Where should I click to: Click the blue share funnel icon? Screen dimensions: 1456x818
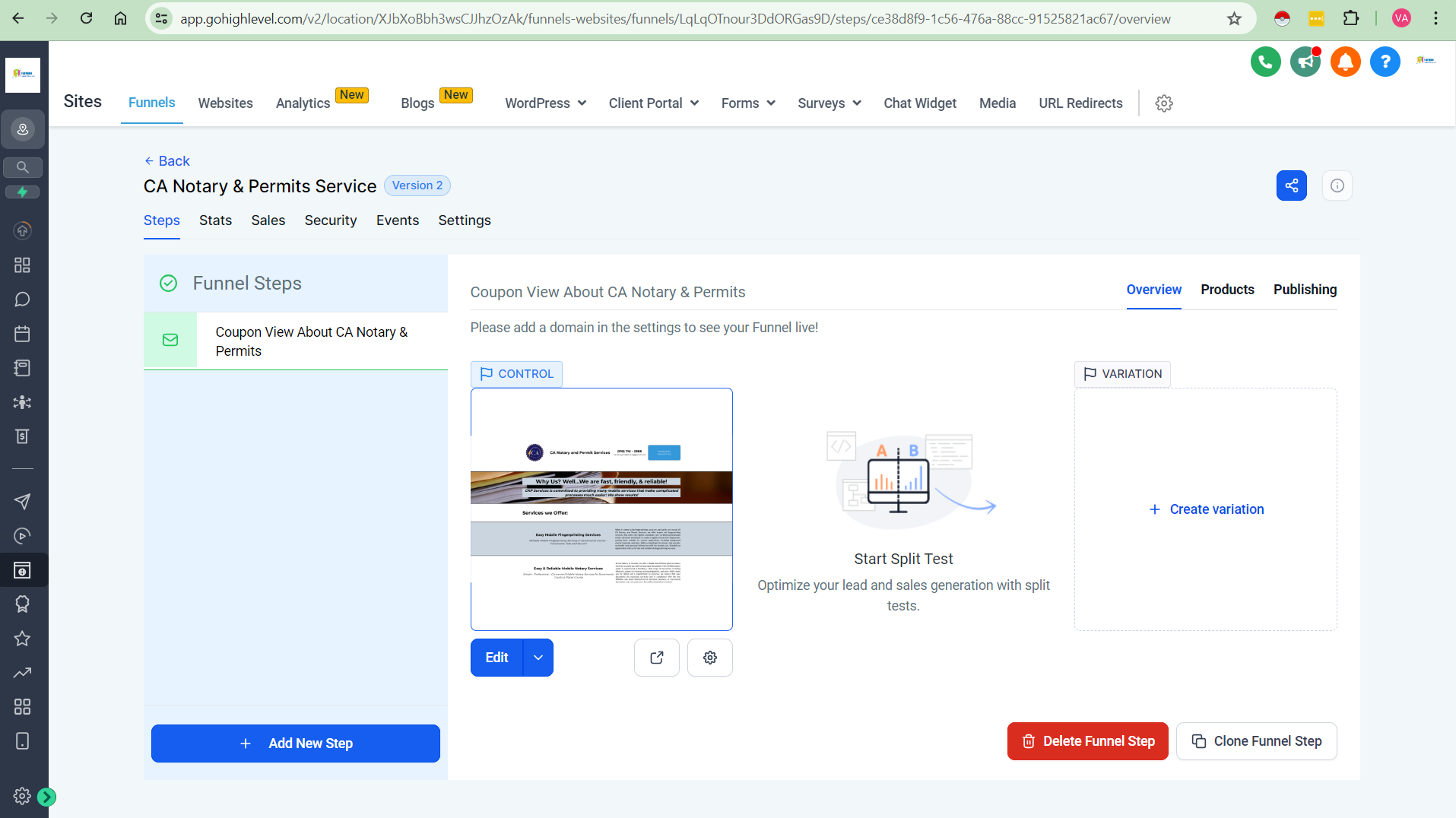[x=1291, y=185]
